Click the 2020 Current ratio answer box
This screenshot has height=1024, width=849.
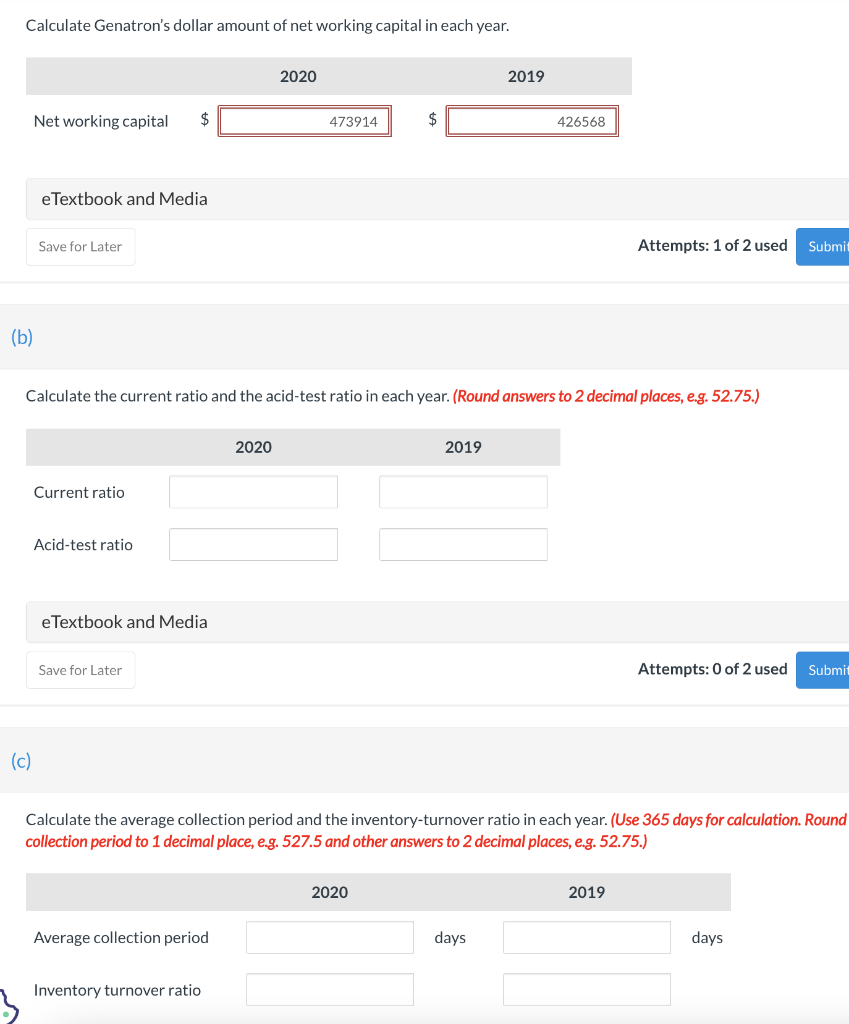click(x=253, y=491)
